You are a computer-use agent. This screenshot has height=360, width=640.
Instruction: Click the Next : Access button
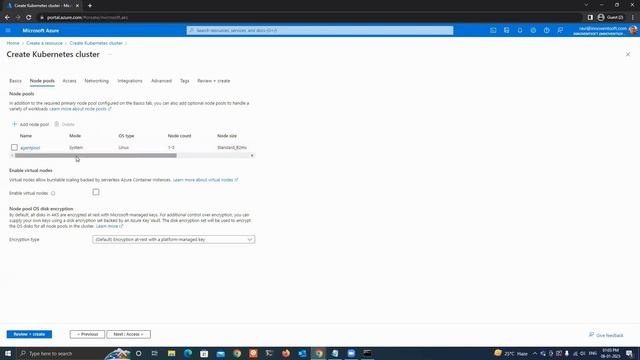[129, 334]
